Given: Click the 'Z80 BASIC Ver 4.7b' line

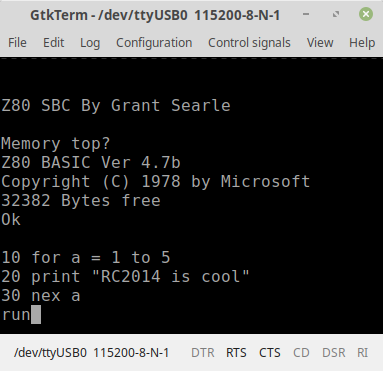Looking at the screenshot, I should pyautogui.click(x=91, y=163).
